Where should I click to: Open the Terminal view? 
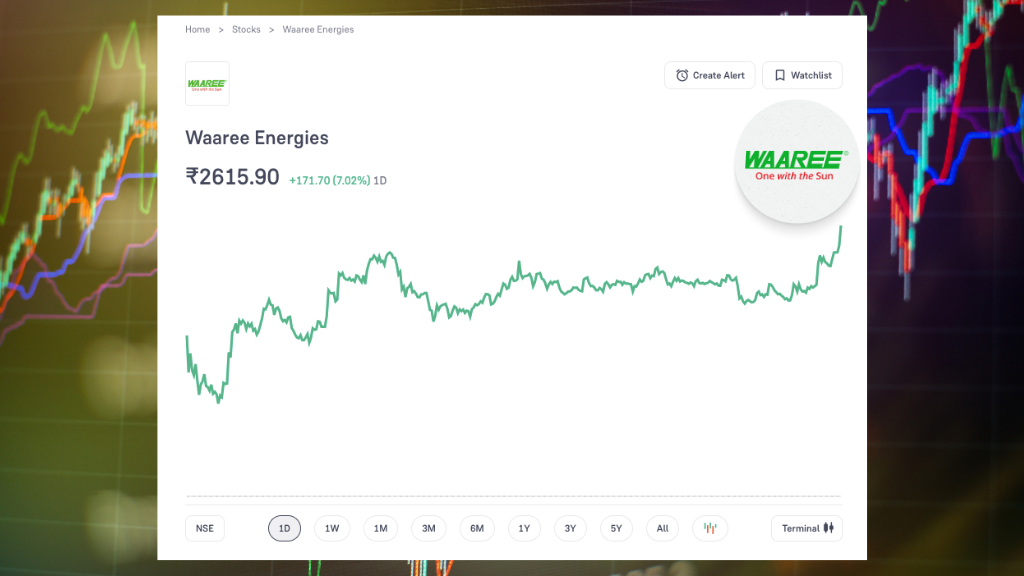[x=807, y=528]
